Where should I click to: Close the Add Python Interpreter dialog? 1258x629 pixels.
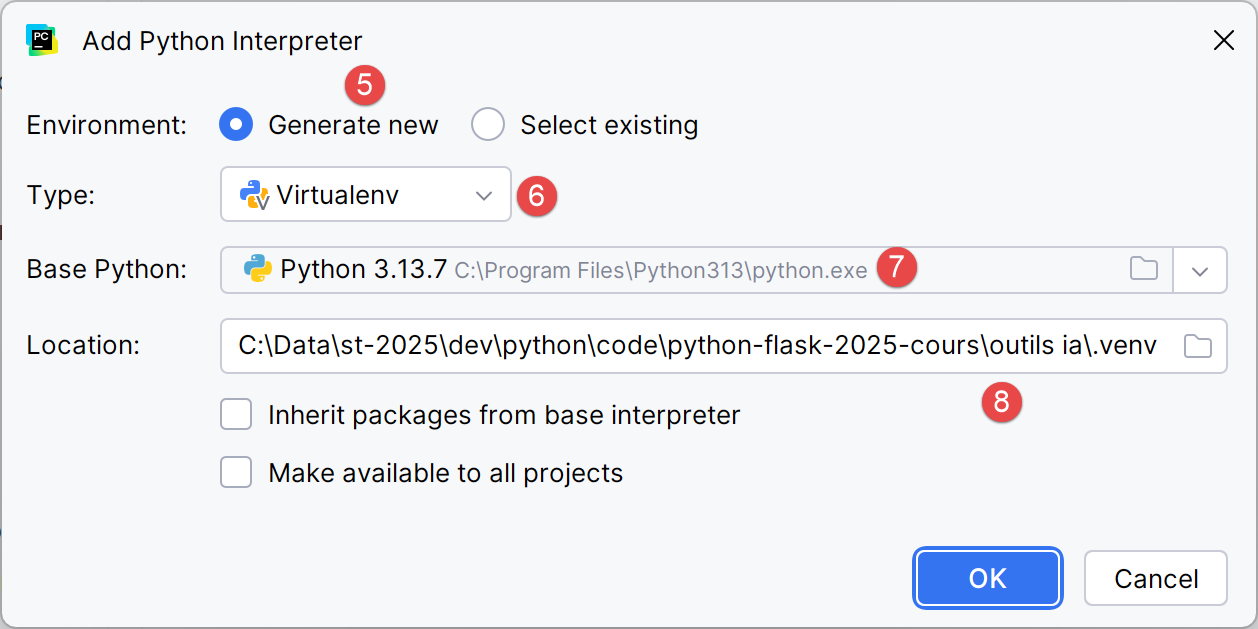point(1223,41)
